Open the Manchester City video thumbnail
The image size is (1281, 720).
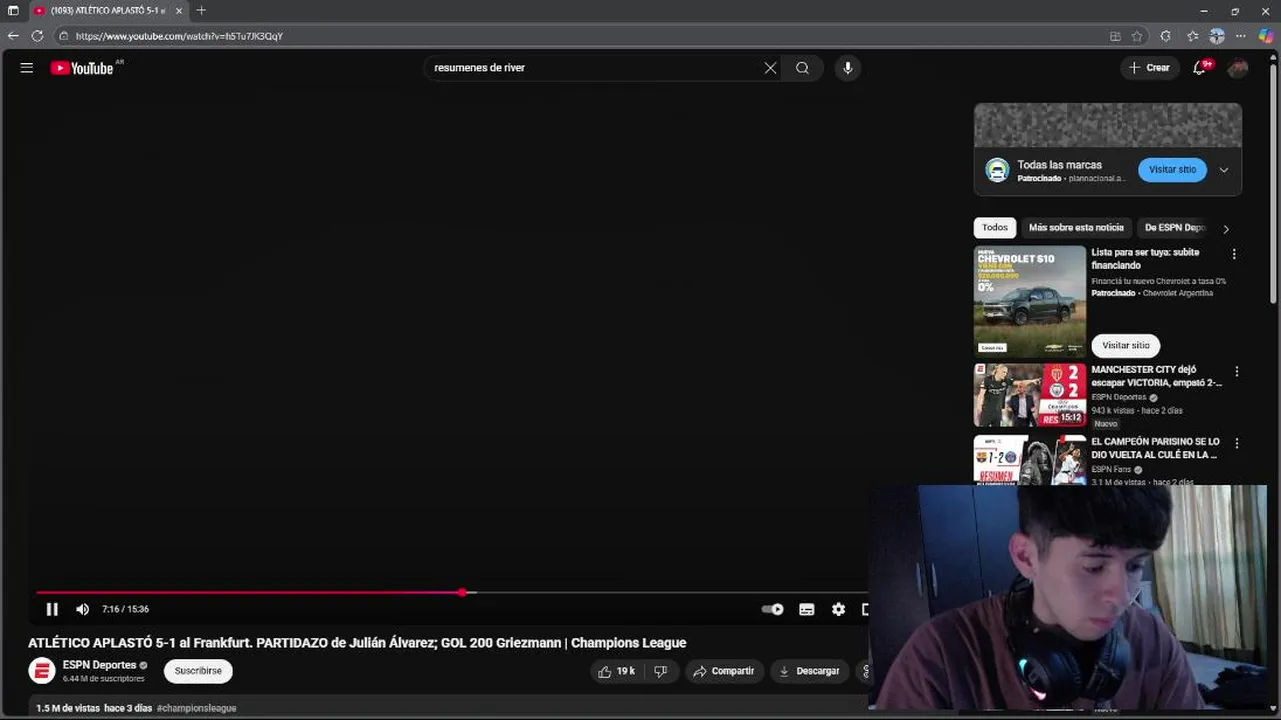1030,395
